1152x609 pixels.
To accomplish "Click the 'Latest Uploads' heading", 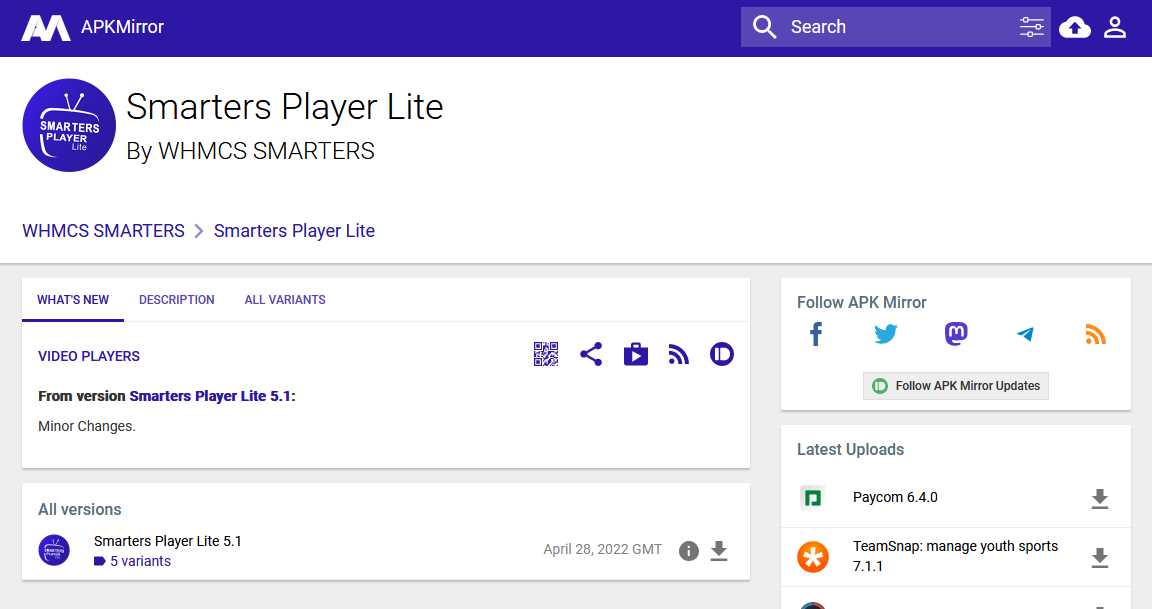I will pos(851,450).
